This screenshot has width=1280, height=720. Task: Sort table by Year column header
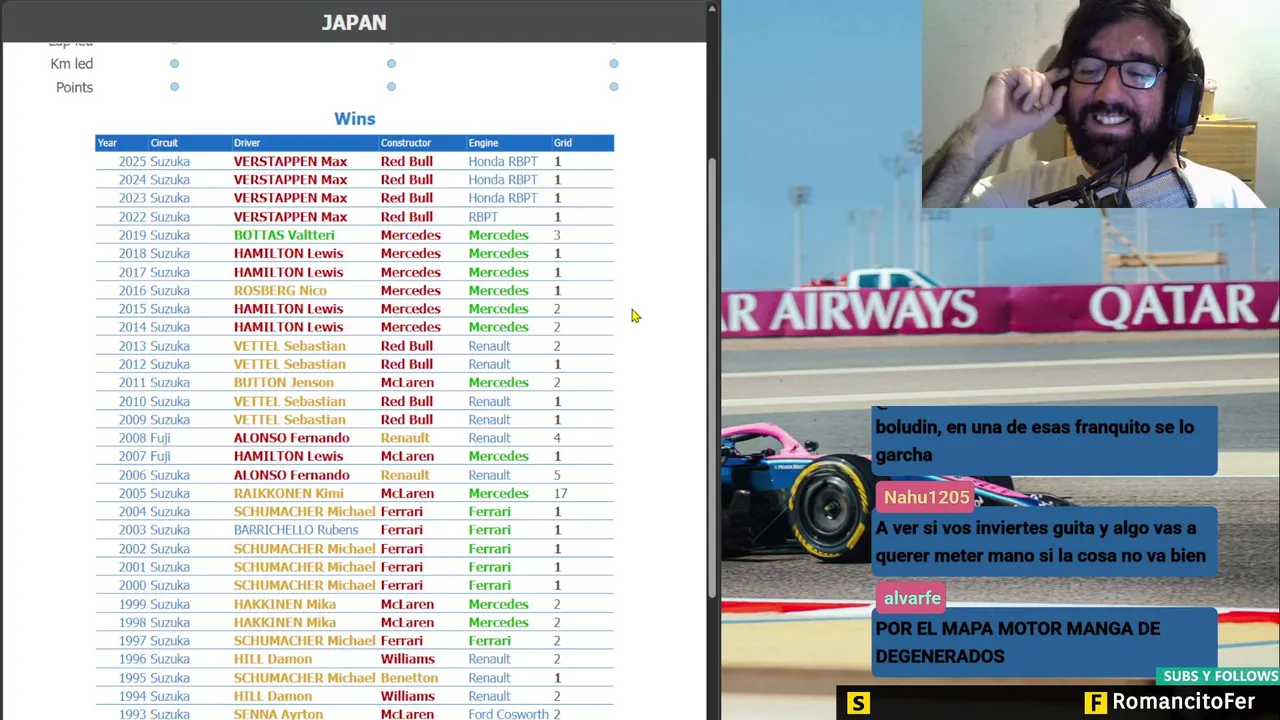[107, 143]
